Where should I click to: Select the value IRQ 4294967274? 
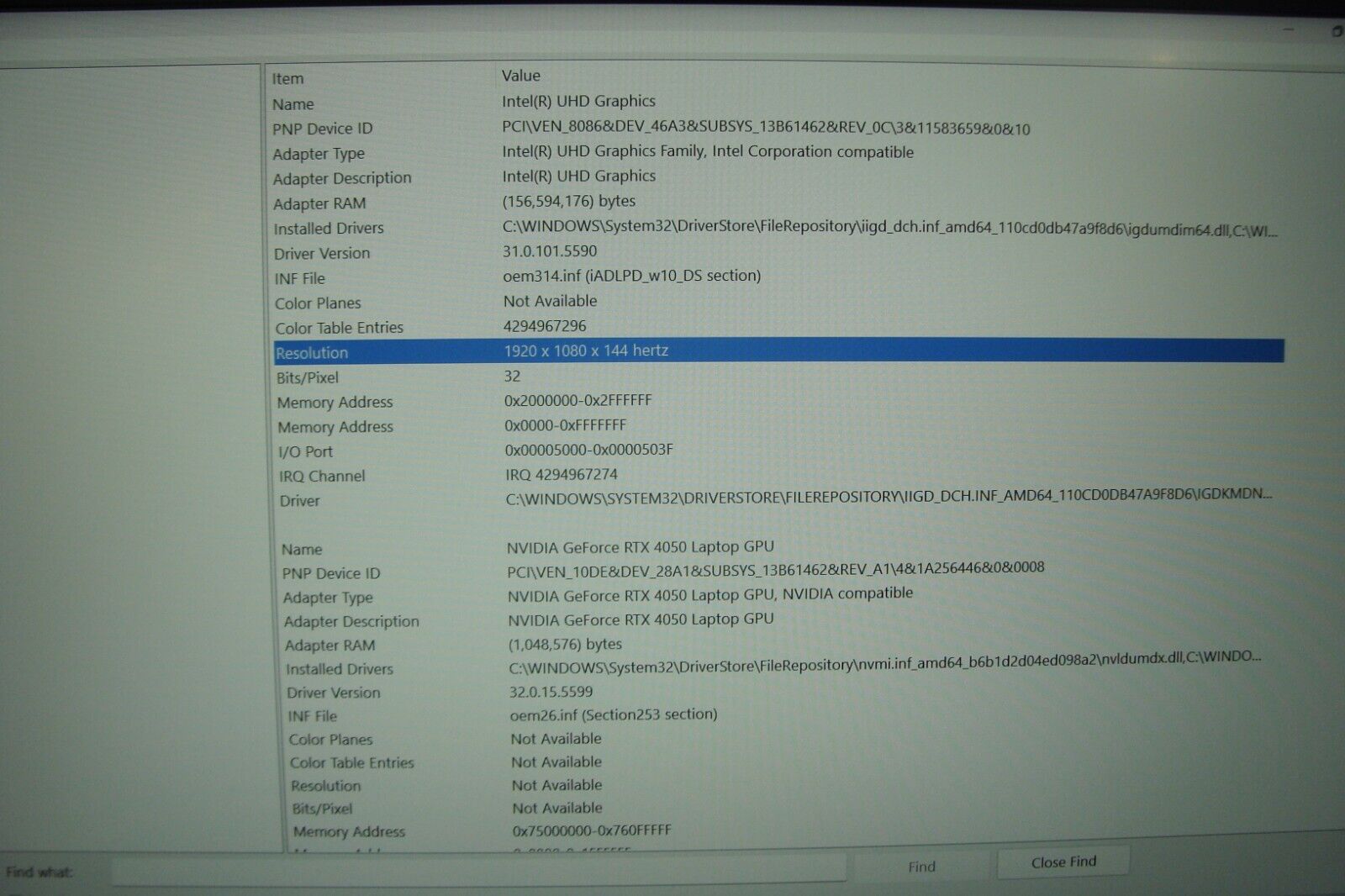[562, 475]
